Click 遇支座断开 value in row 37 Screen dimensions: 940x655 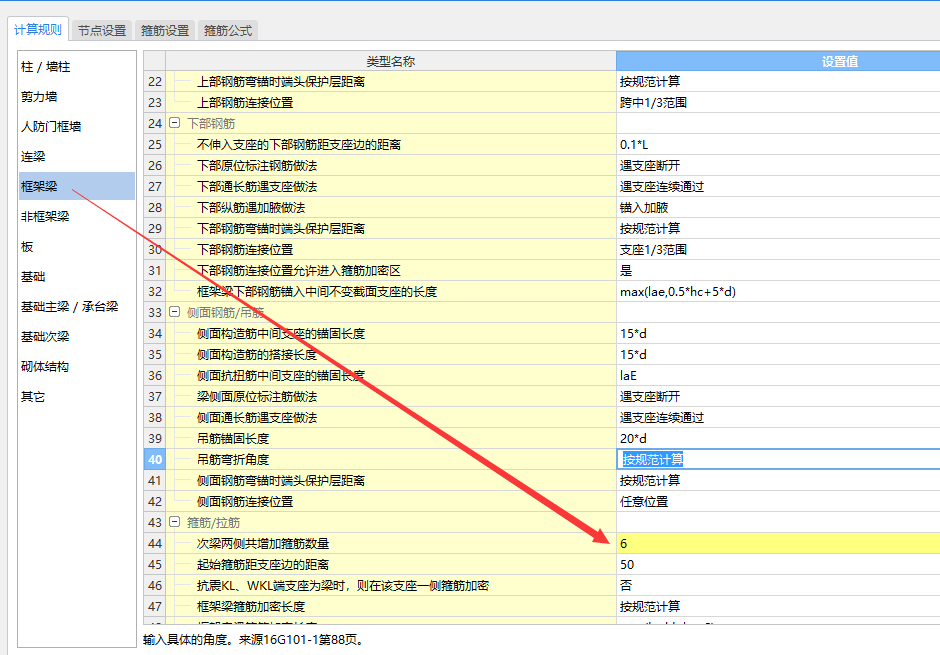tap(778, 396)
